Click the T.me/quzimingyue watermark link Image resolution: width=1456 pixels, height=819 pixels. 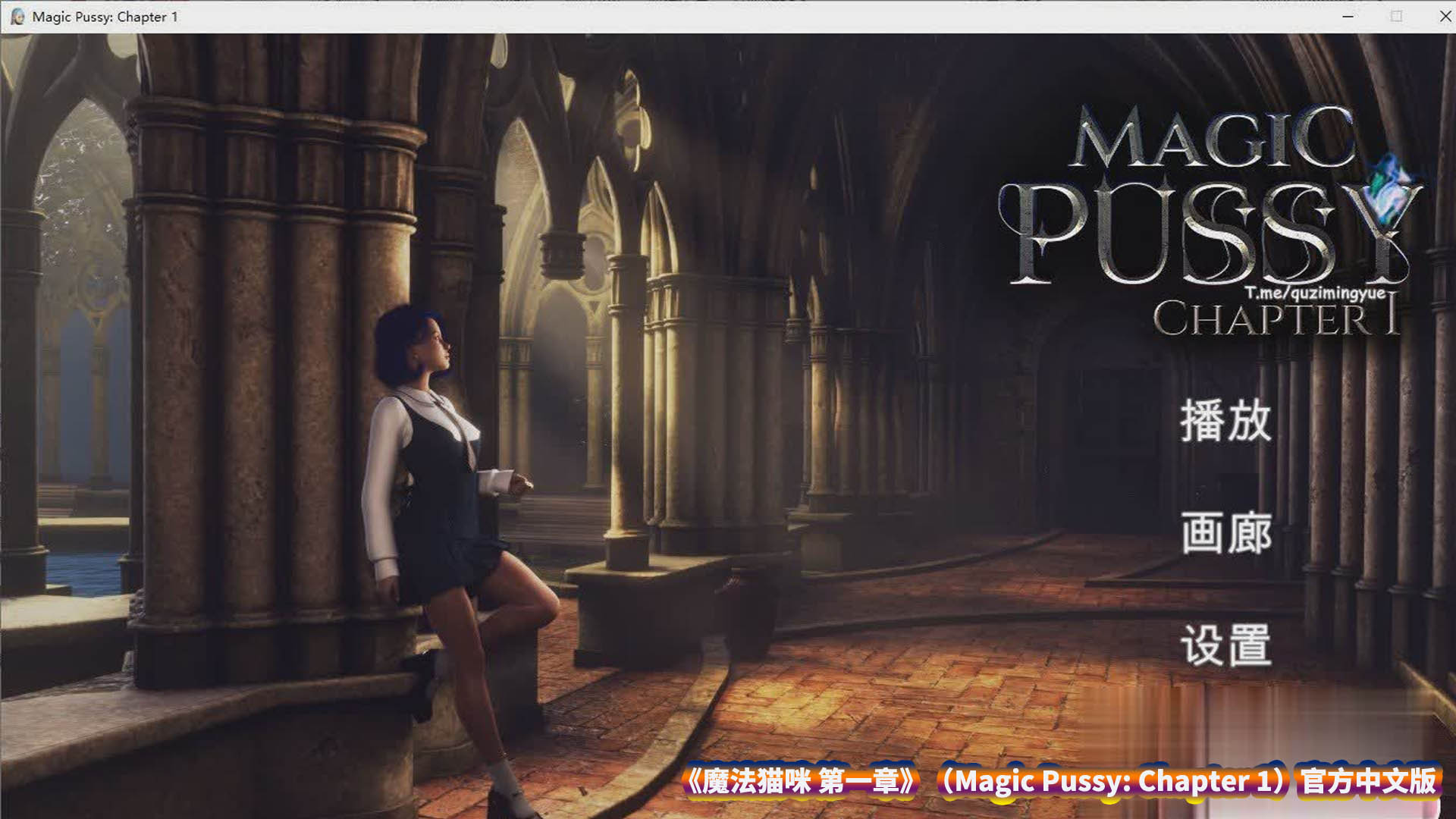[1314, 293]
